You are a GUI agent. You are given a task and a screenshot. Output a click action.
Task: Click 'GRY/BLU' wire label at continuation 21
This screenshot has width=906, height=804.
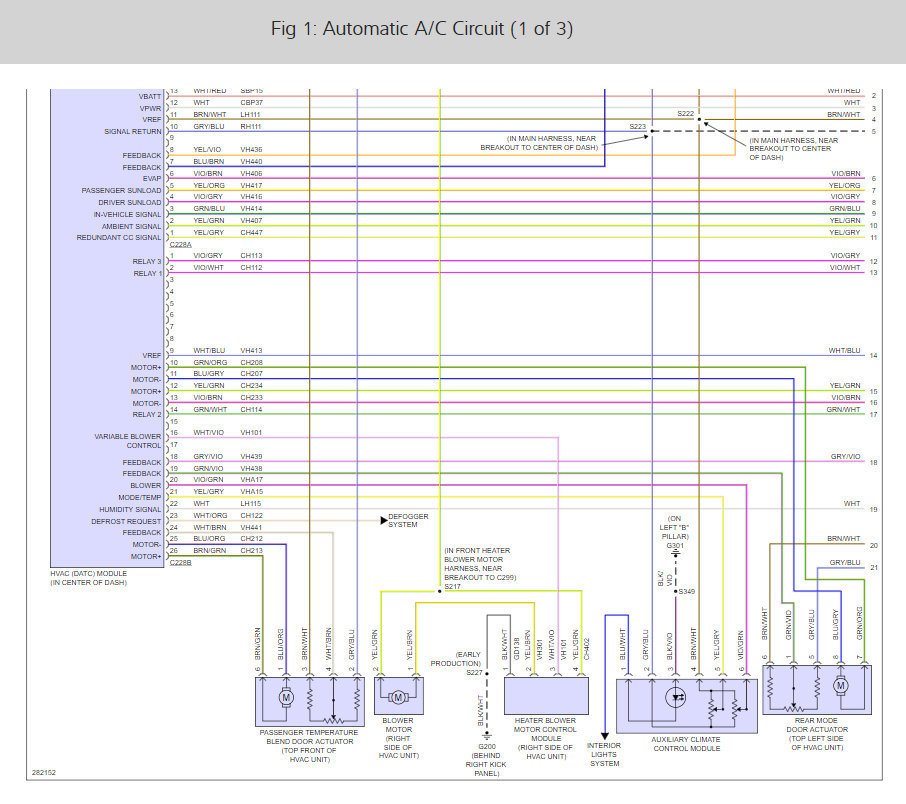[x=845, y=562]
